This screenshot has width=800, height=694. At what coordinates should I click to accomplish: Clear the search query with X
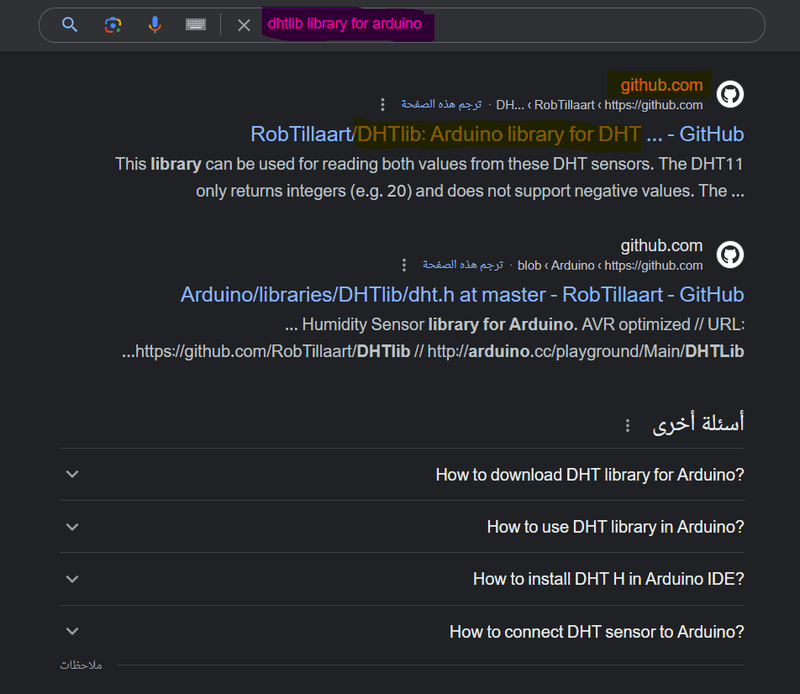pos(244,25)
